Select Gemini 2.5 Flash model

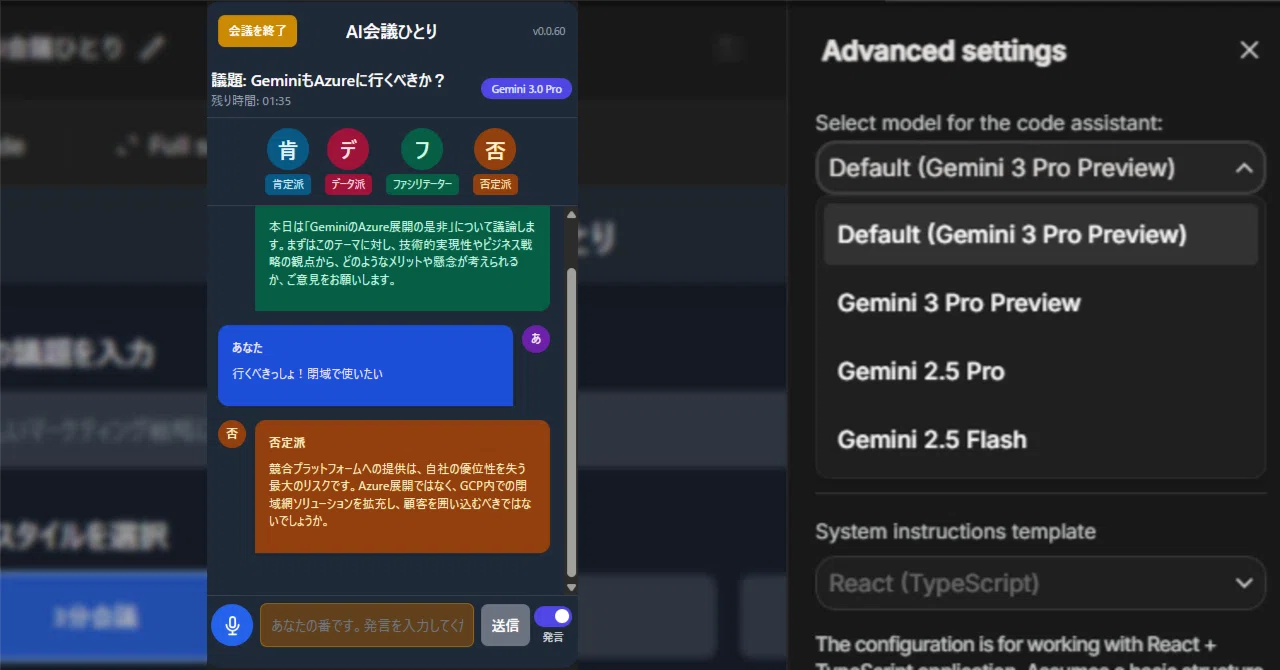(1041, 439)
